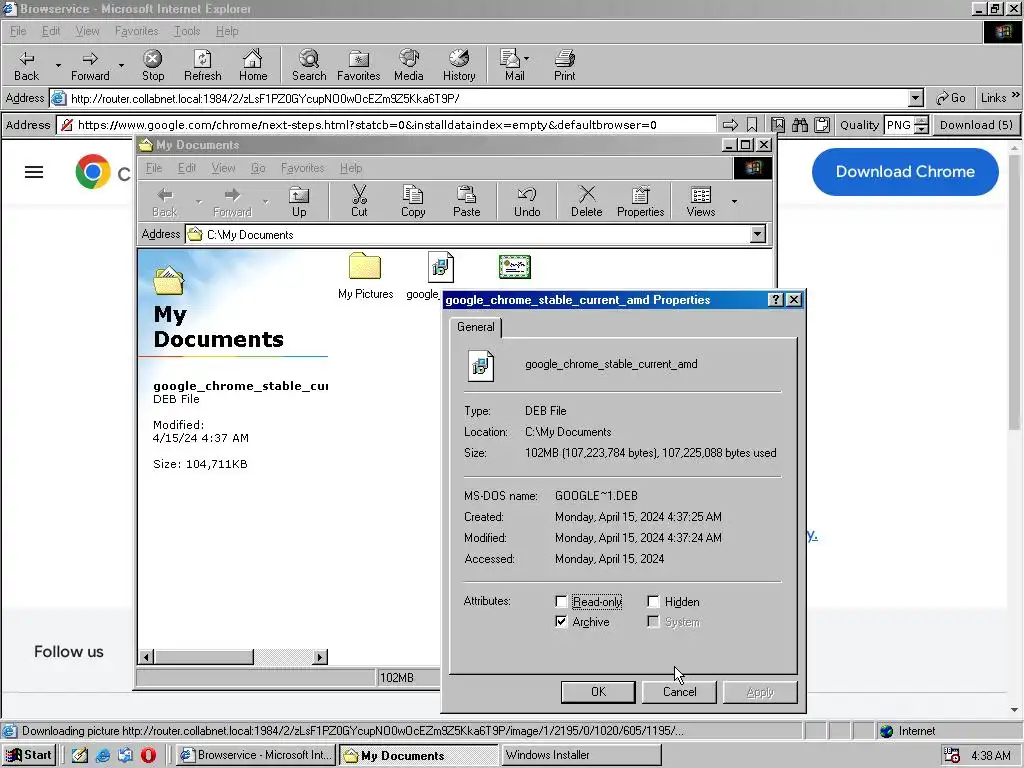Open Search in Internet Explorer toolbar
The height and width of the screenshot is (768, 1024).
(x=309, y=65)
